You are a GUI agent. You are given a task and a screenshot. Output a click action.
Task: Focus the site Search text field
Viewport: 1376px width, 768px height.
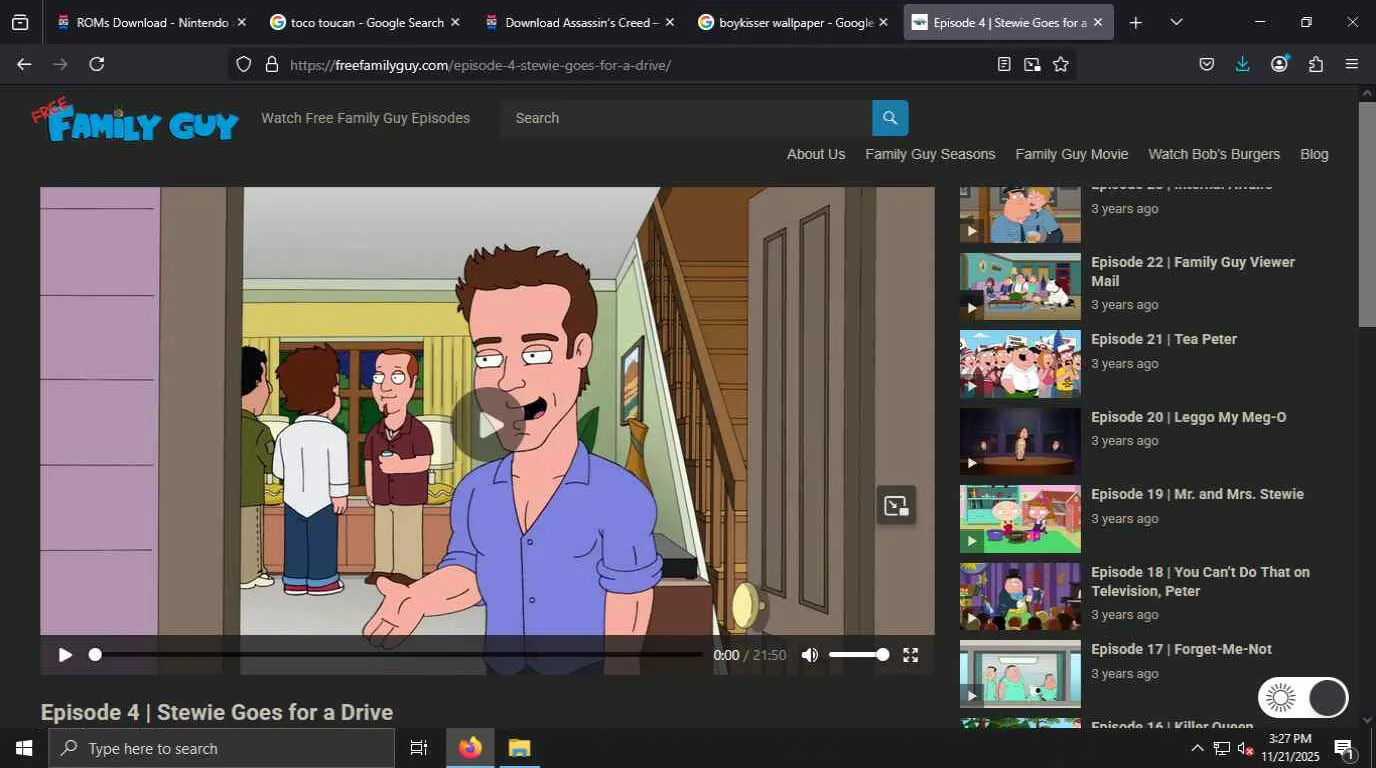tap(686, 118)
